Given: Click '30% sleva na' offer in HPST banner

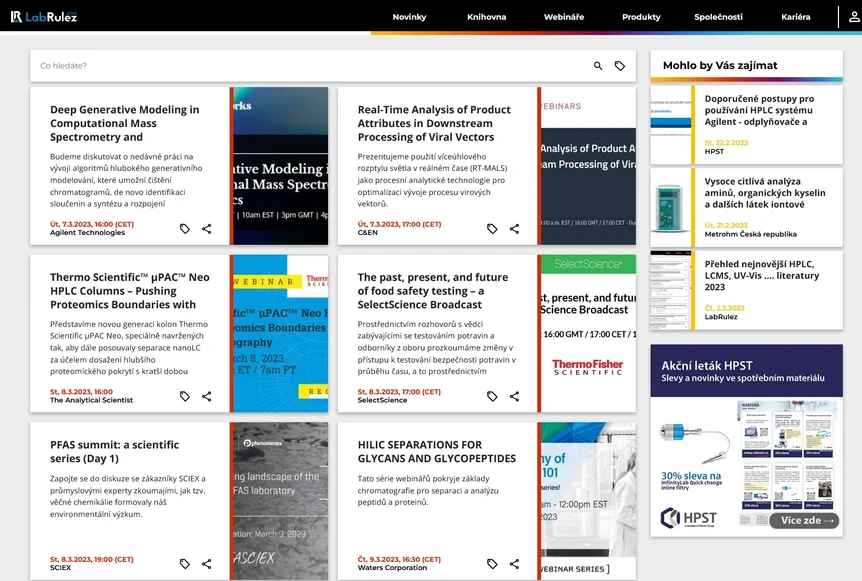Looking at the screenshot, I should [690, 476].
